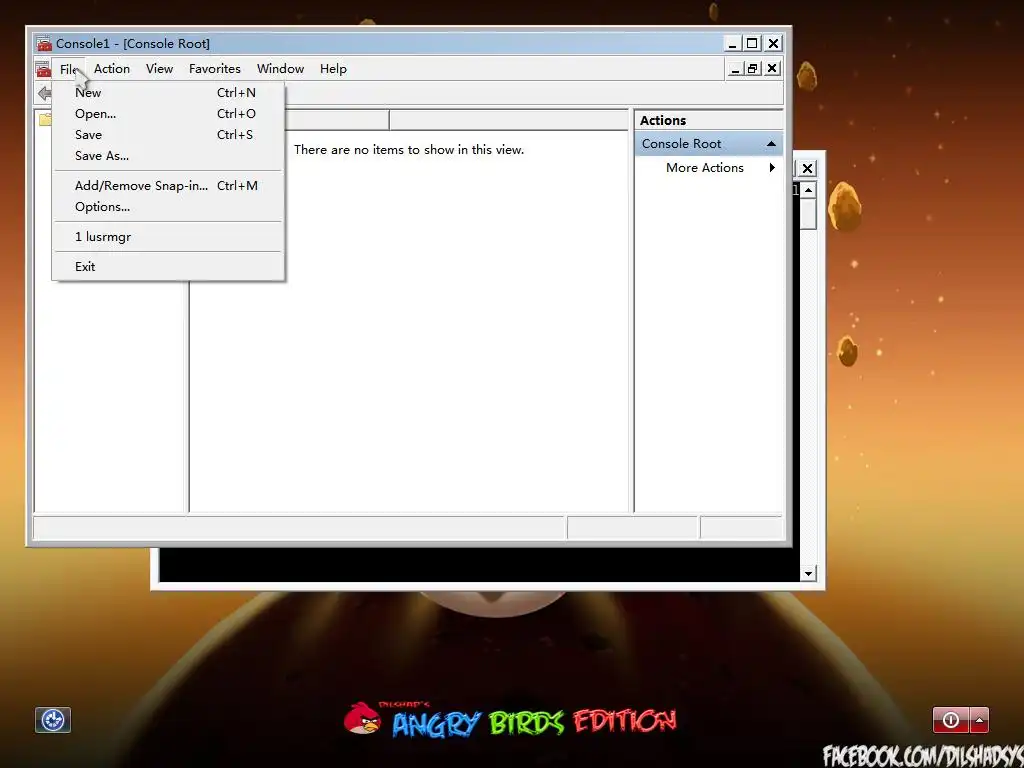The height and width of the screenshot is (768, 1024).
Task: Choose Exit from the File menu
Action: (168, 266)
